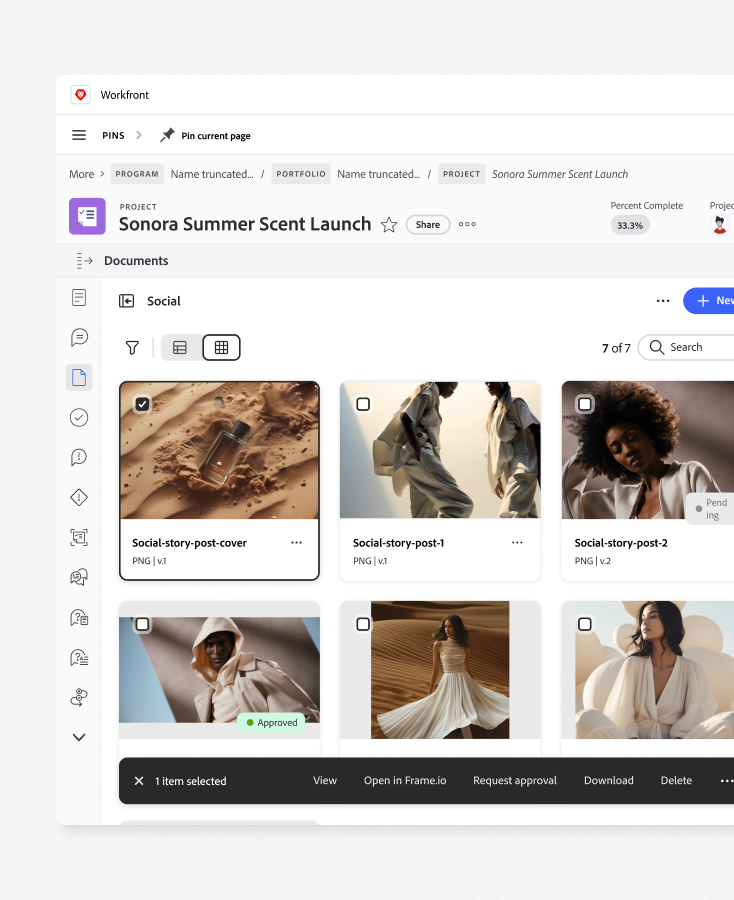Click the blue New button
734x900 pixels.
tap(709, 301)
